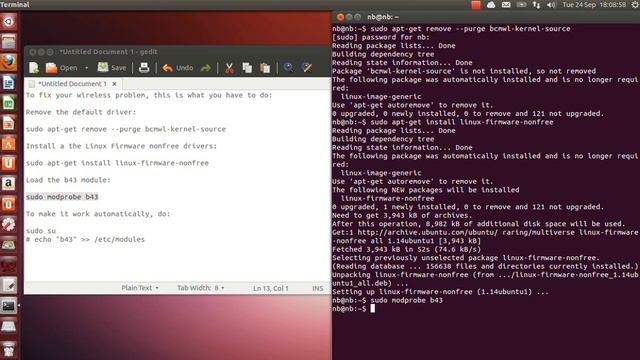Paste from clipboard in gedit toolbar
This screenshot has width=640, height=360.
point(265,68)
